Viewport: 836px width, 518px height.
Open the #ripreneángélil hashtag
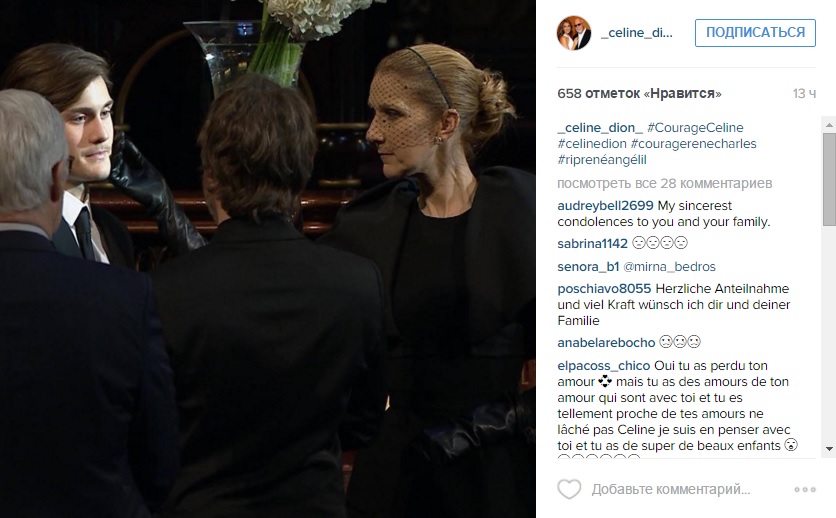click(602, 160)
